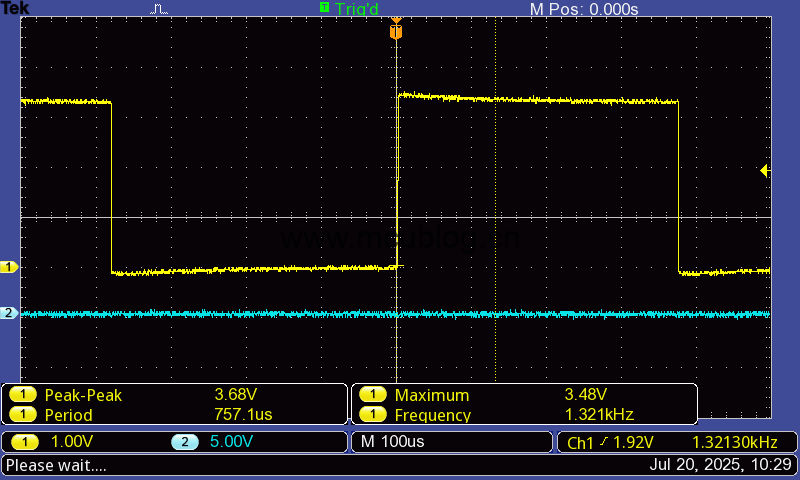Select the channel 1 ground reference marker
The image size is (800, 480).
10,267
